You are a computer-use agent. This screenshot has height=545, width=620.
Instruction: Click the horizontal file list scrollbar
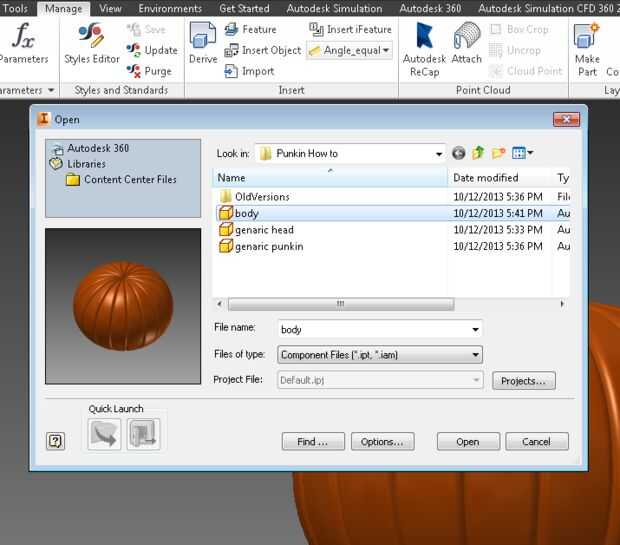340,304
